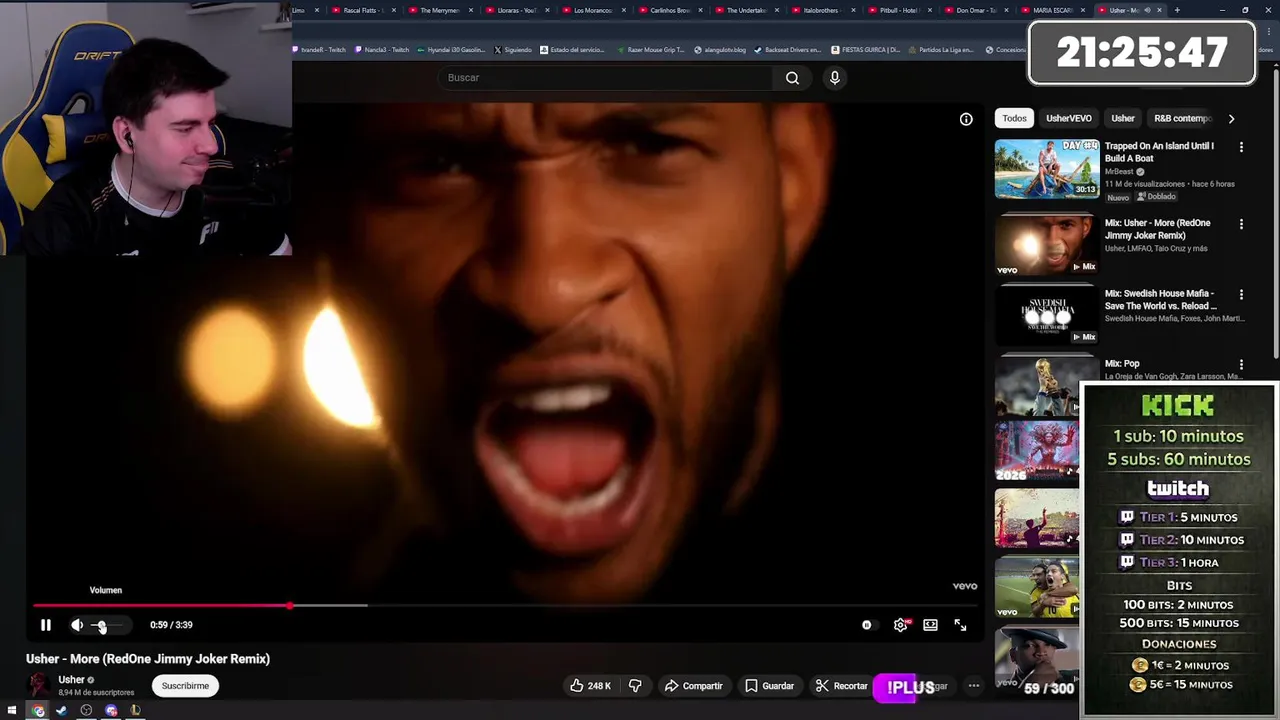Dislike the video
Image resolution: width=1280 pixels, height=720 pixels.
pos(635,686)
